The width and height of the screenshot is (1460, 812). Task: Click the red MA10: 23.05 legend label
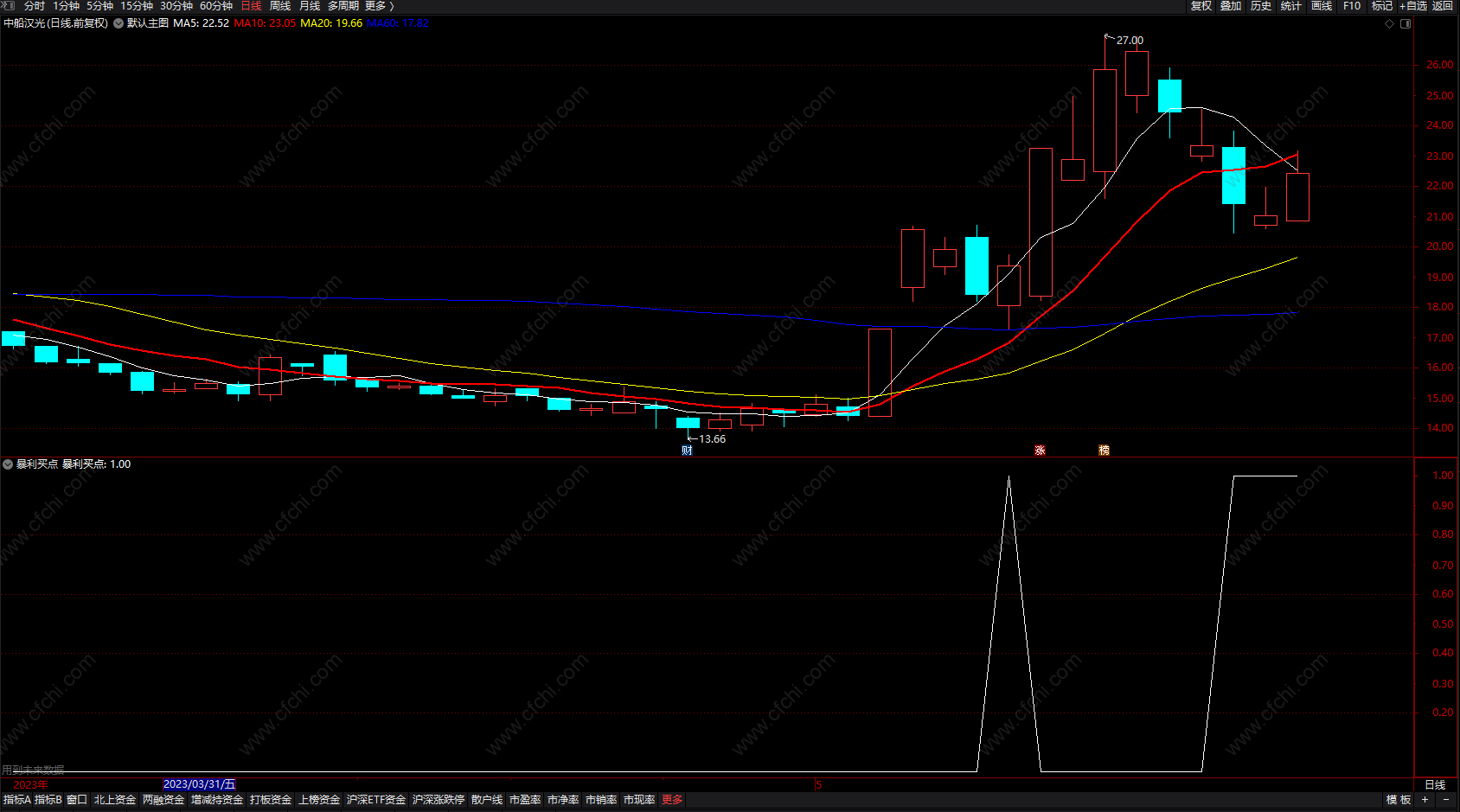tap(265, 23)
